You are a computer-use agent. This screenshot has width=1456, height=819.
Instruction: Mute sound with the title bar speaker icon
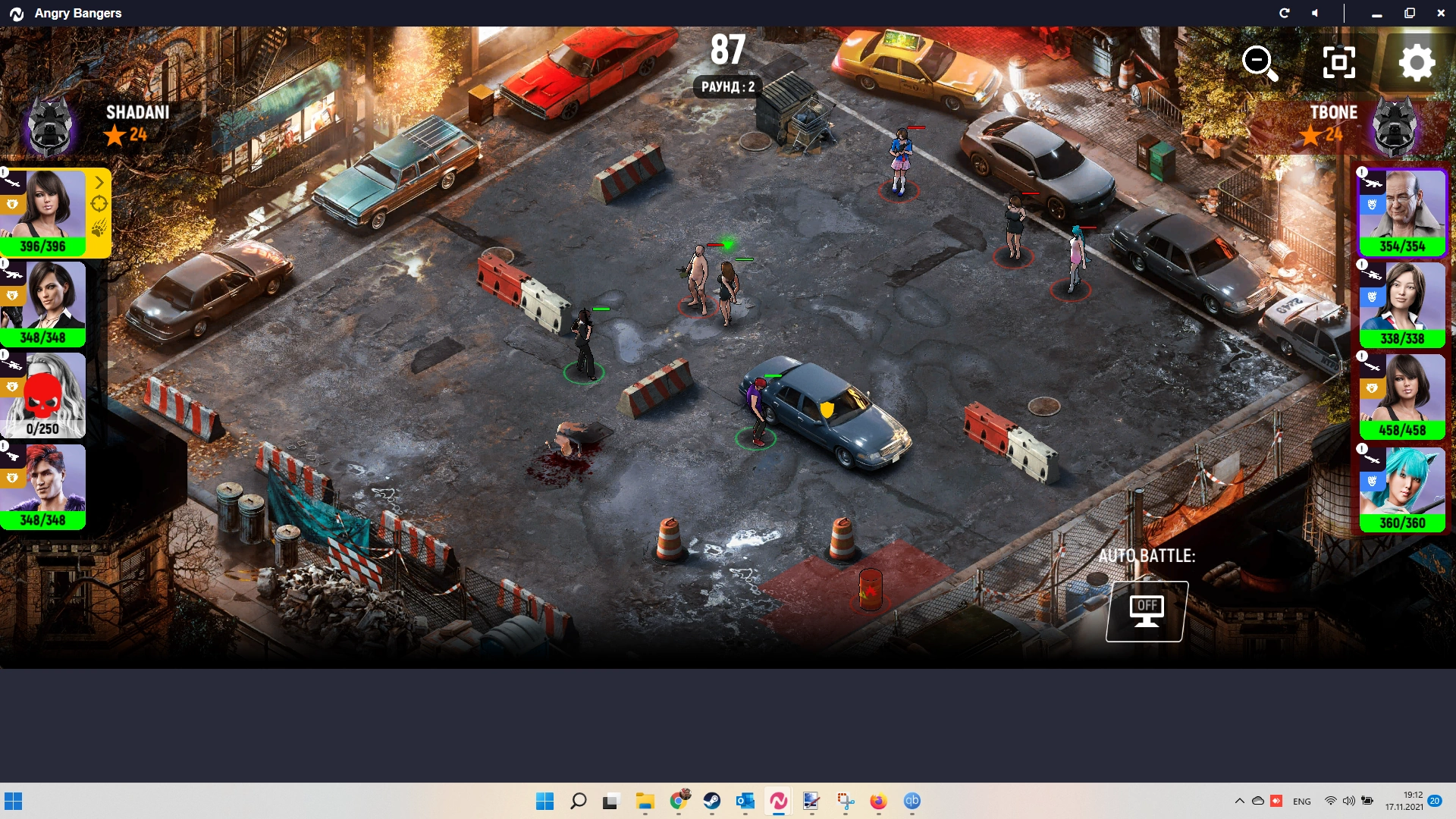coord(1315,13)
